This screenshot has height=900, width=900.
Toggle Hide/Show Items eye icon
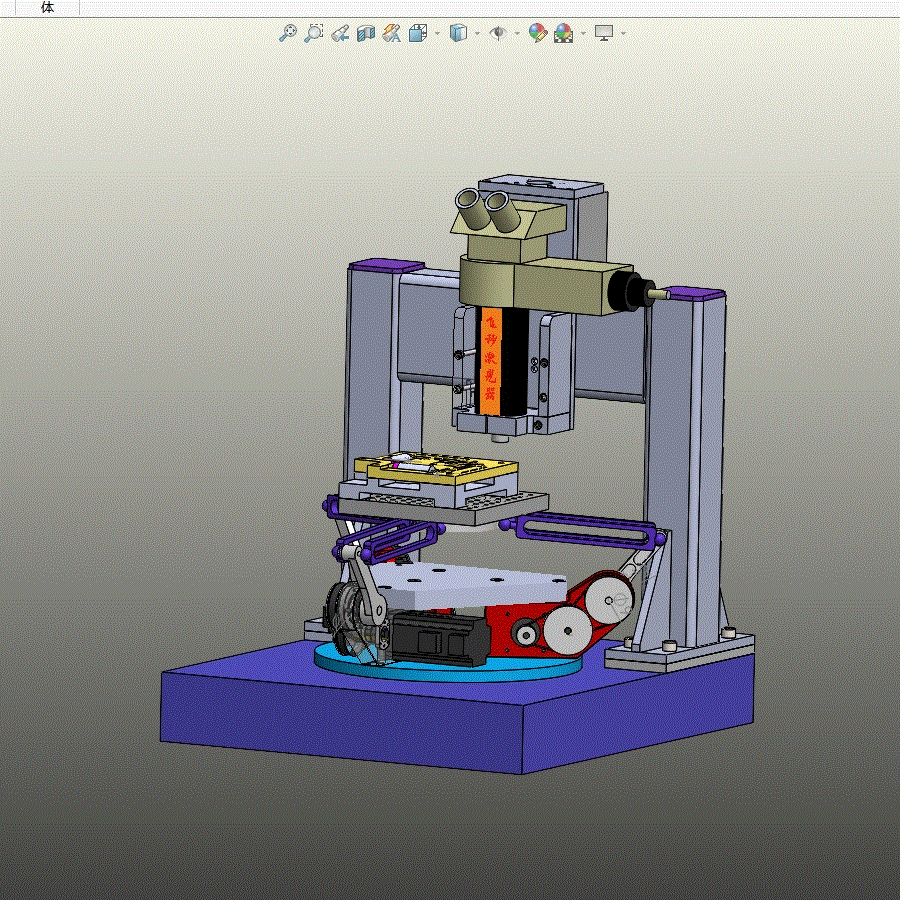point(498,33)
